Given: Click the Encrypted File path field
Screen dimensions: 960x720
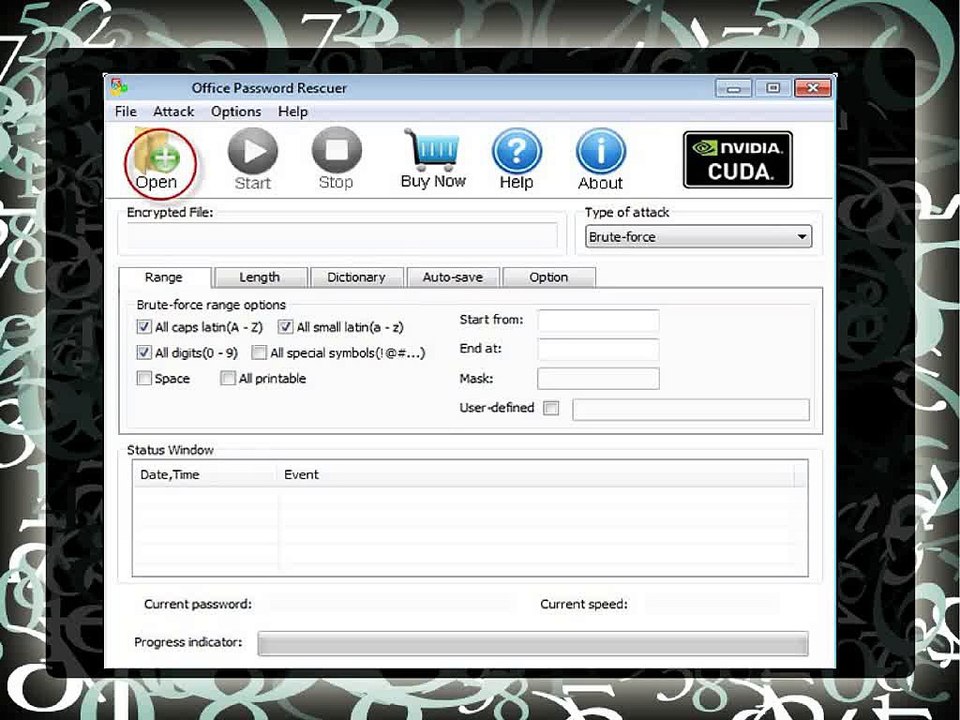Looking at the screenshot, I should point(342,236).
